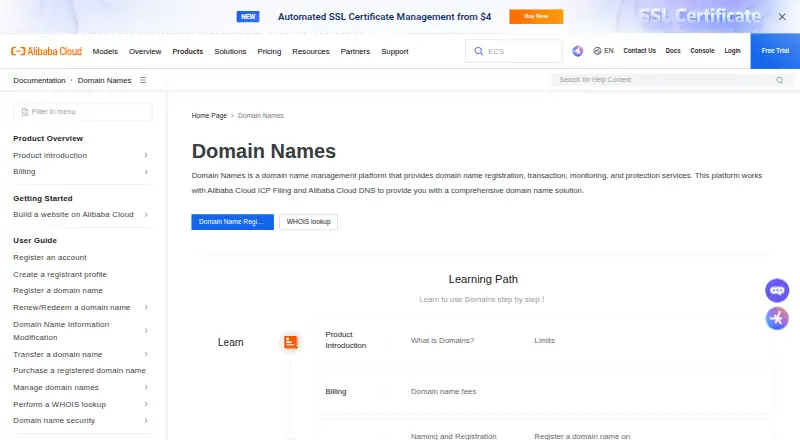
Task: Click the Login link
Action: 732,51
